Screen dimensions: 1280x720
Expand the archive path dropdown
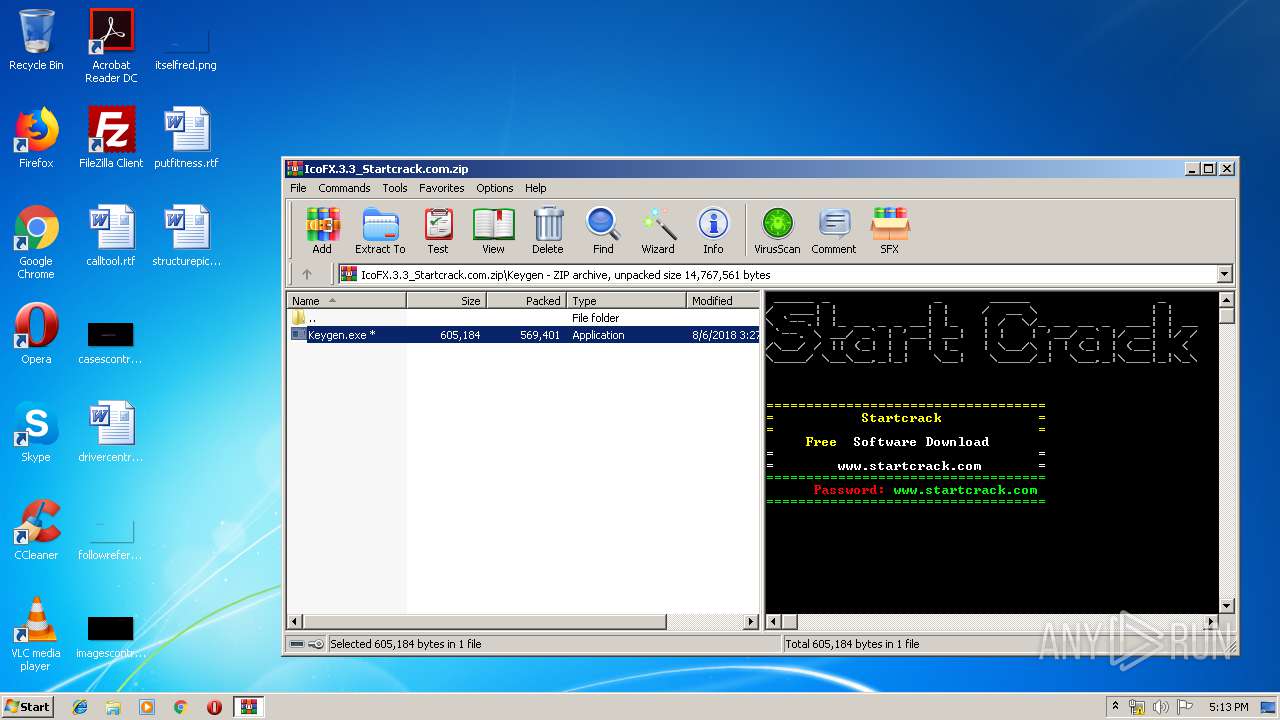[x=1225, y=274]
